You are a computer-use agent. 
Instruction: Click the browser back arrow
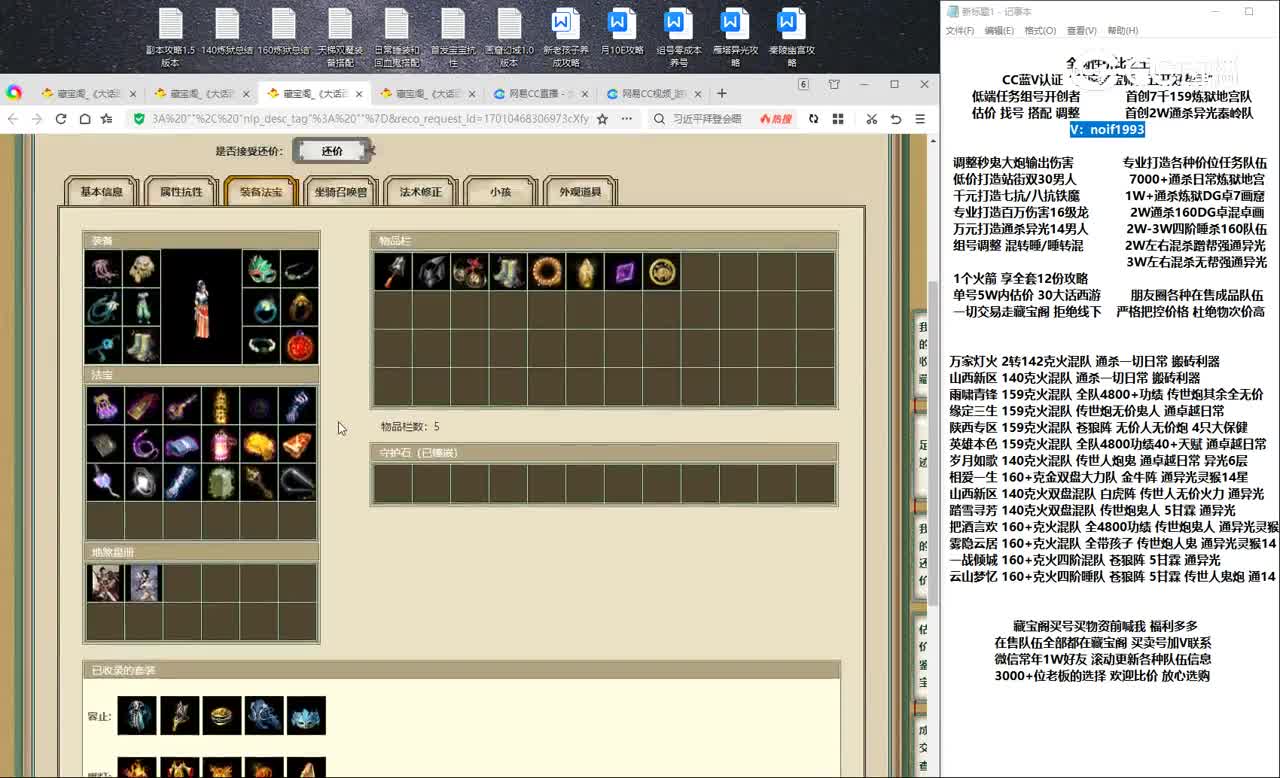[x=13, y=119]
